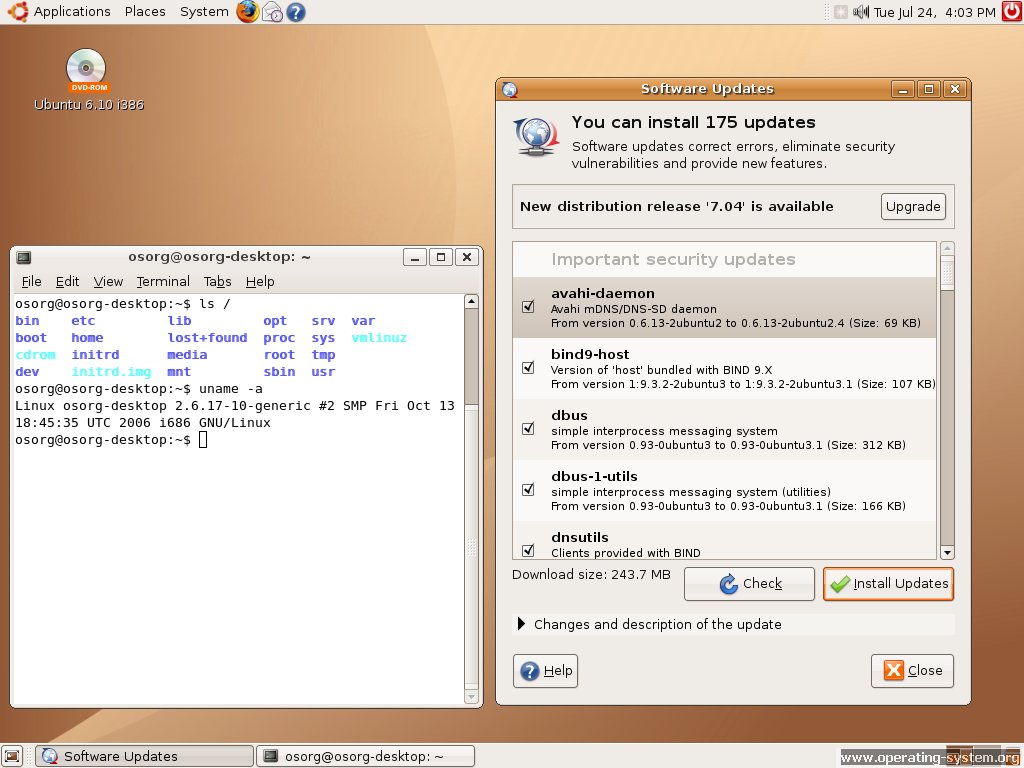Click the terminal window menu icon in the titlebar
This screenshot has height=768, width=1024.
(24, 257)
